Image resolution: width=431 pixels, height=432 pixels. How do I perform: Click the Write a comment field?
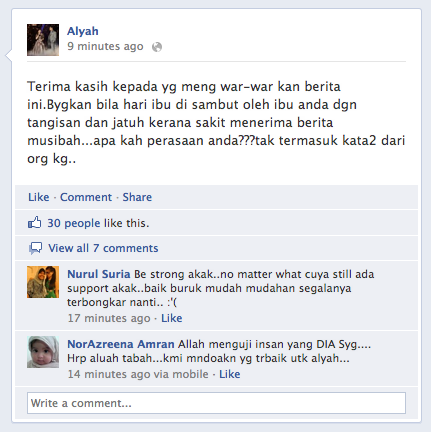[216, 403]
